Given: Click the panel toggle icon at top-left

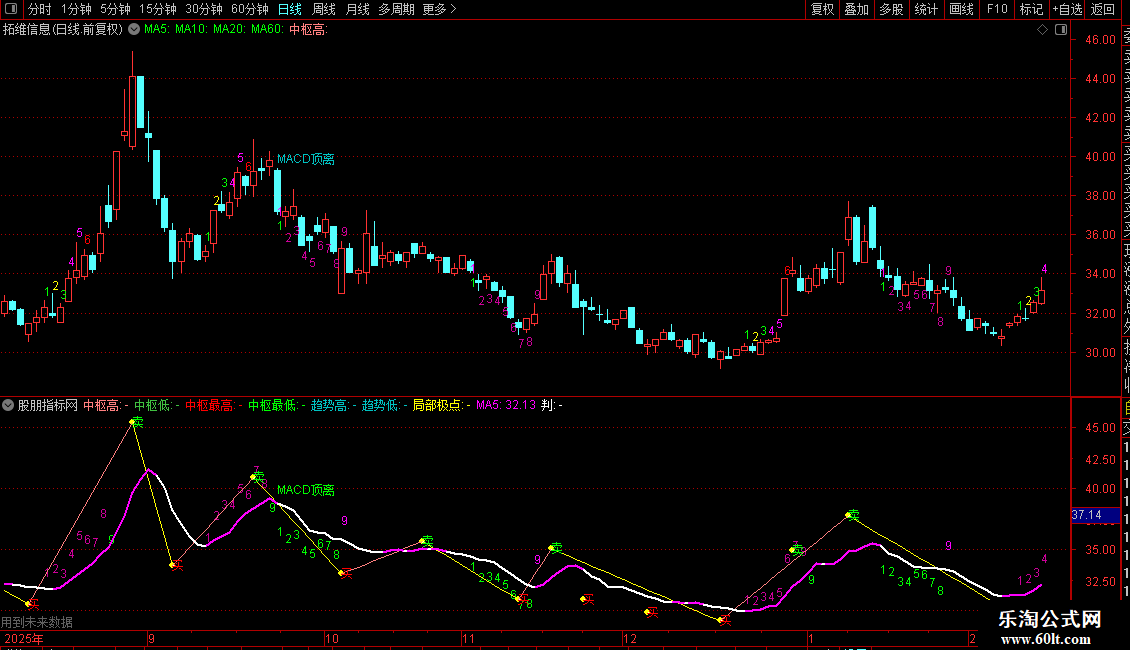Looking at the screenshot, I should [12, 9].
